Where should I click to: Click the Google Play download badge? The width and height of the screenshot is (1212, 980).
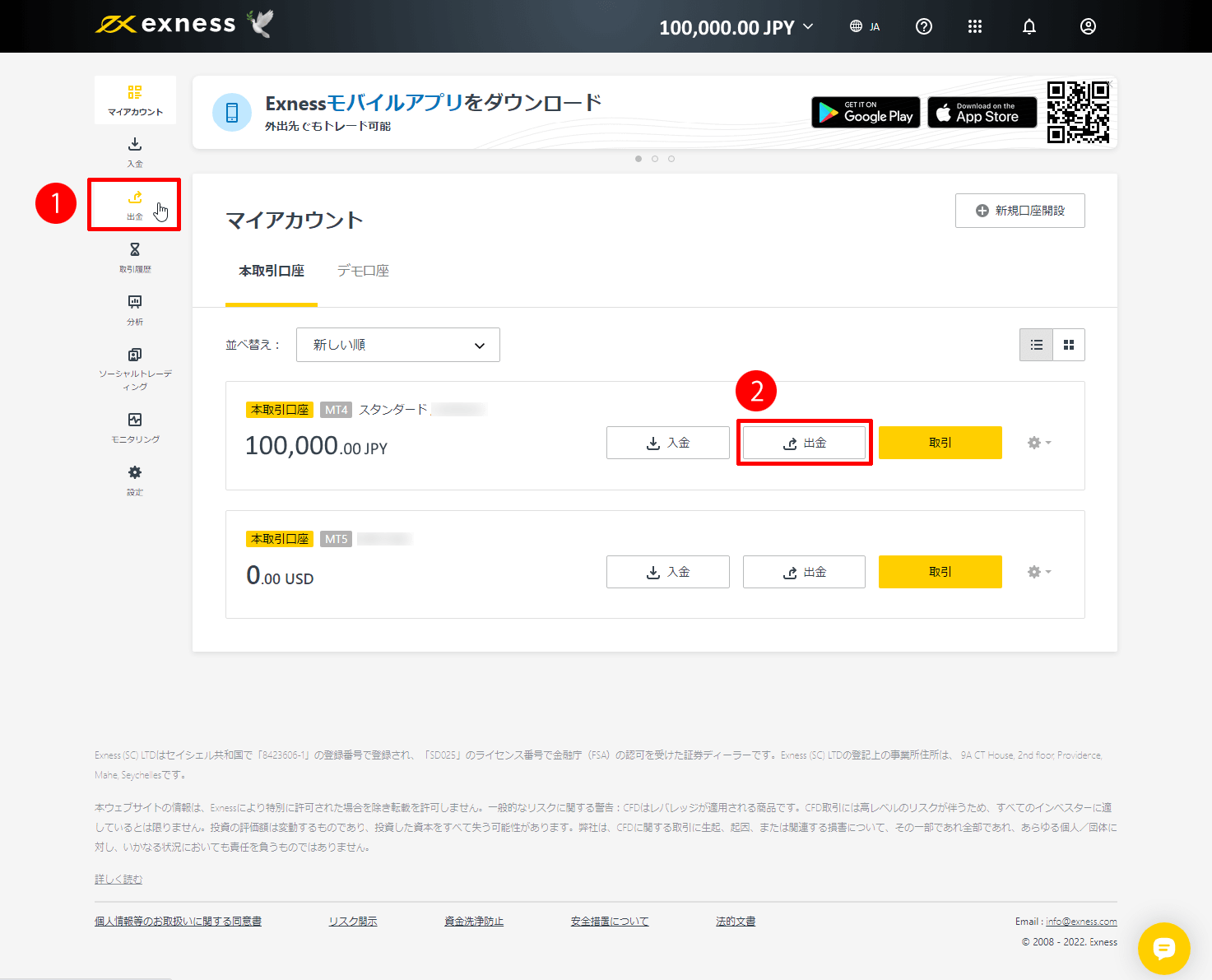pyautogui.click(x=865, y=113)
